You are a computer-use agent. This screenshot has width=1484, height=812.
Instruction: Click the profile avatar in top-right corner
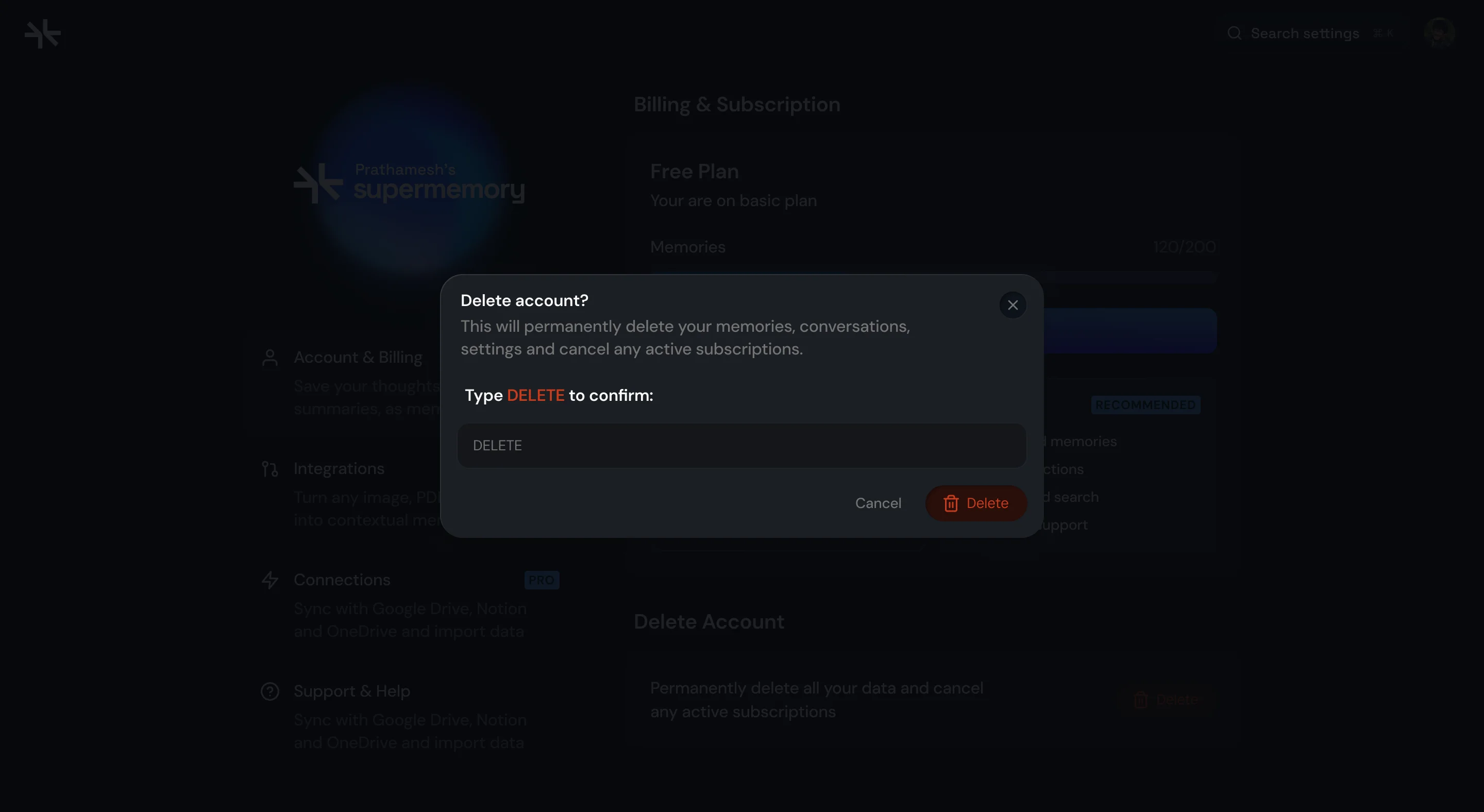pyautogui.click(x=1440, y=33)
